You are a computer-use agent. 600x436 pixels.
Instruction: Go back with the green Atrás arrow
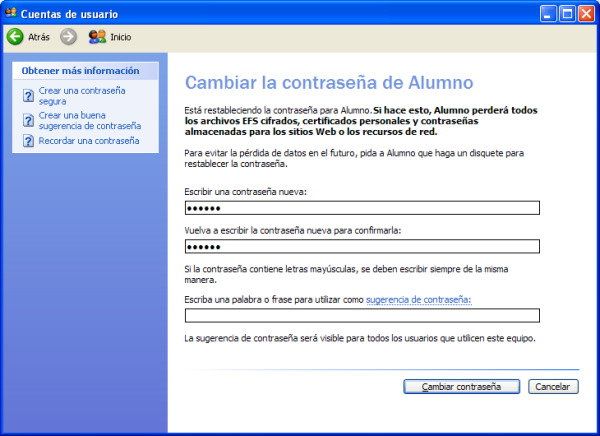coord(15,37)
